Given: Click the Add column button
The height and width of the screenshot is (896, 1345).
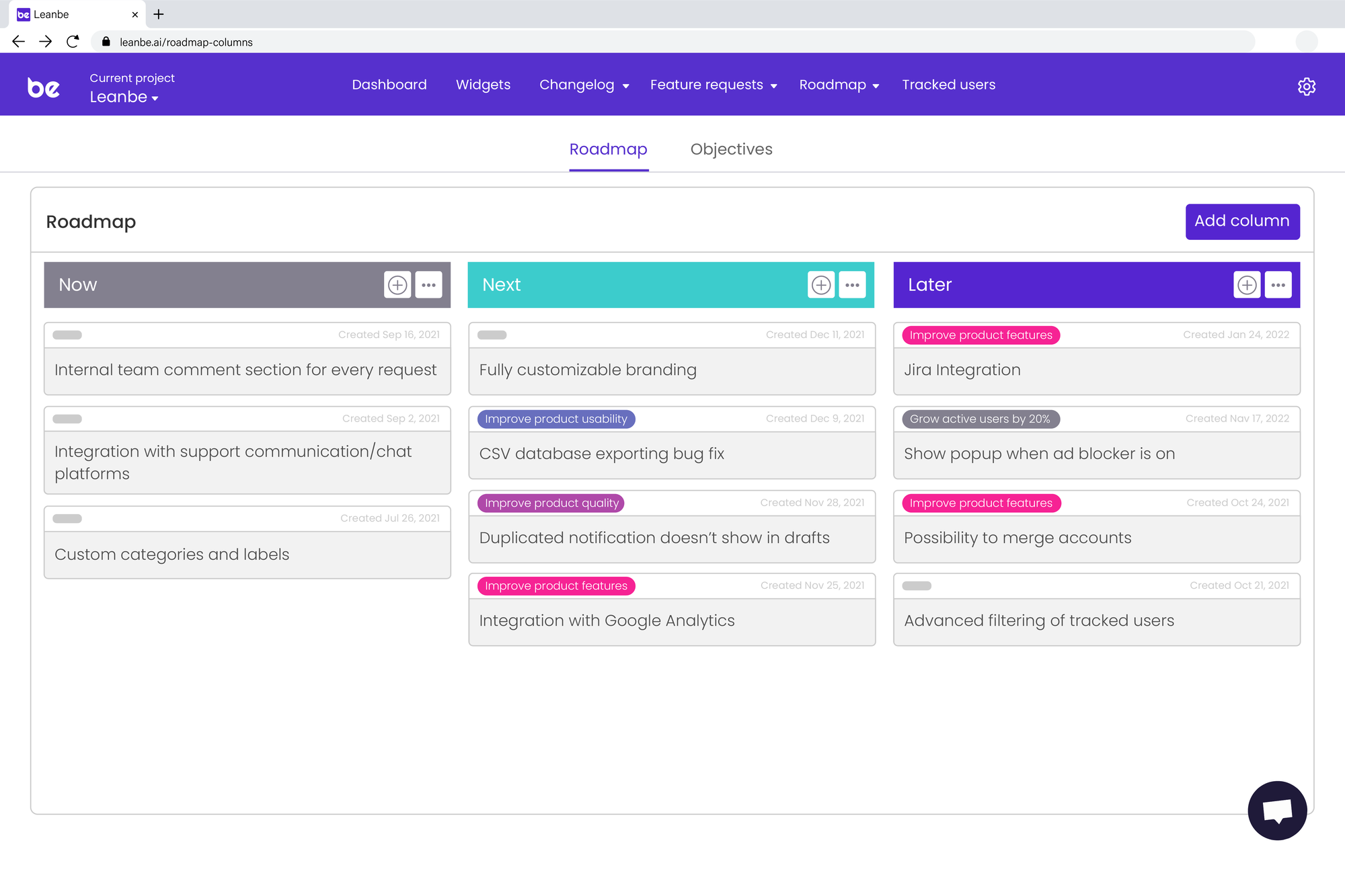Looking at the screenshot, I should 1242,221.
